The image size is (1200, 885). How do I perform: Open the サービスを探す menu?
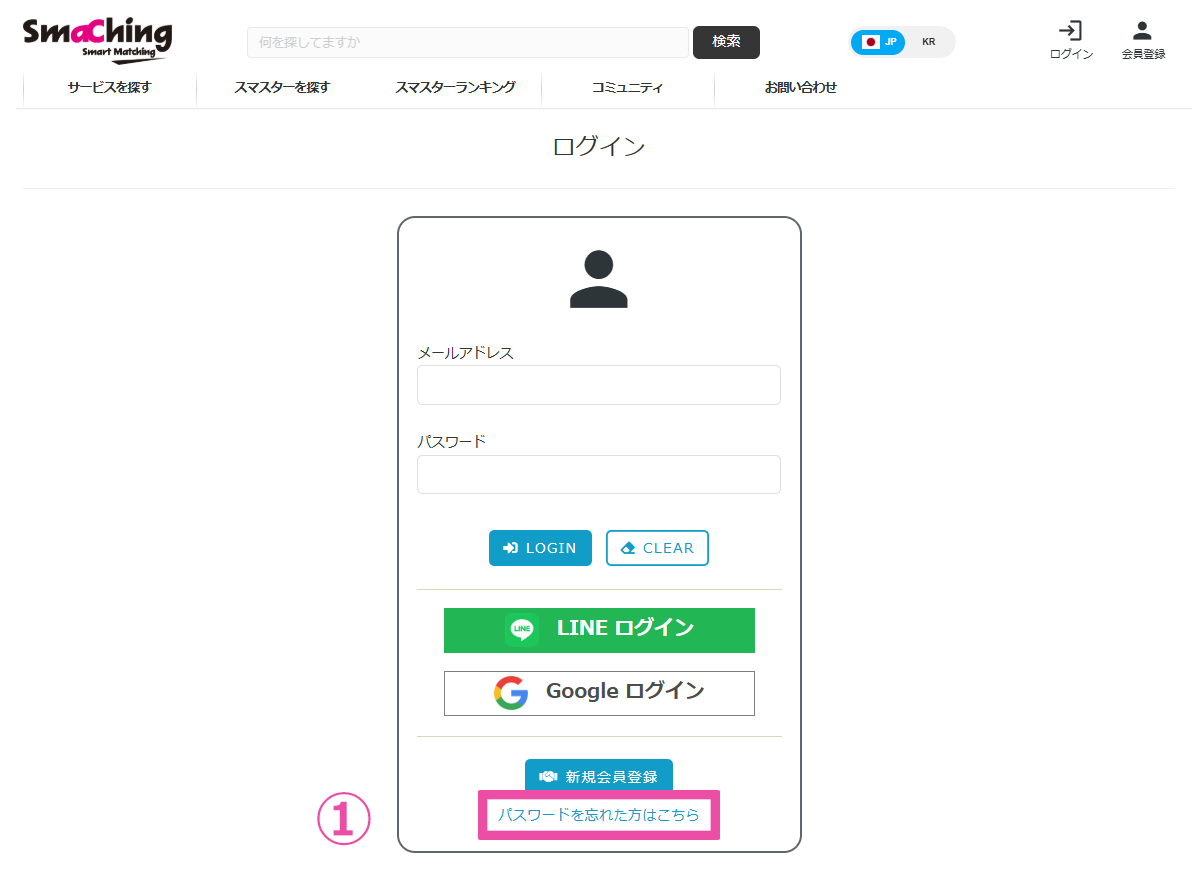click(108, 89)
